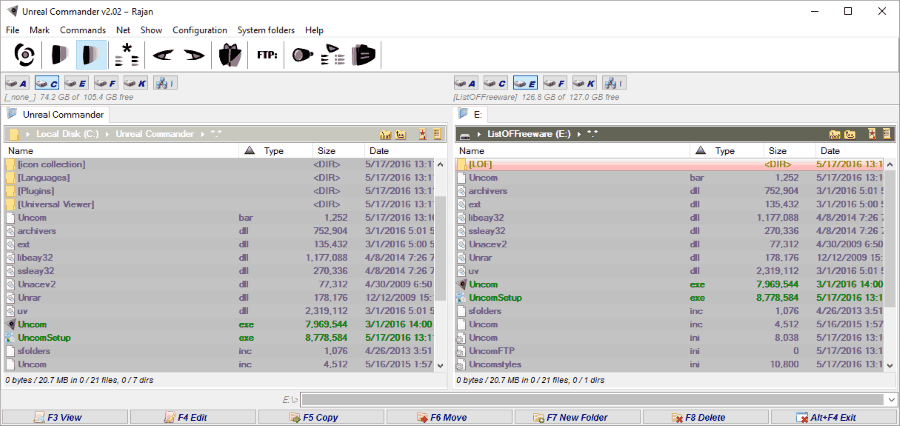
Task: Enable brief view mode toolbar toggle
Action: coord(60,55)
